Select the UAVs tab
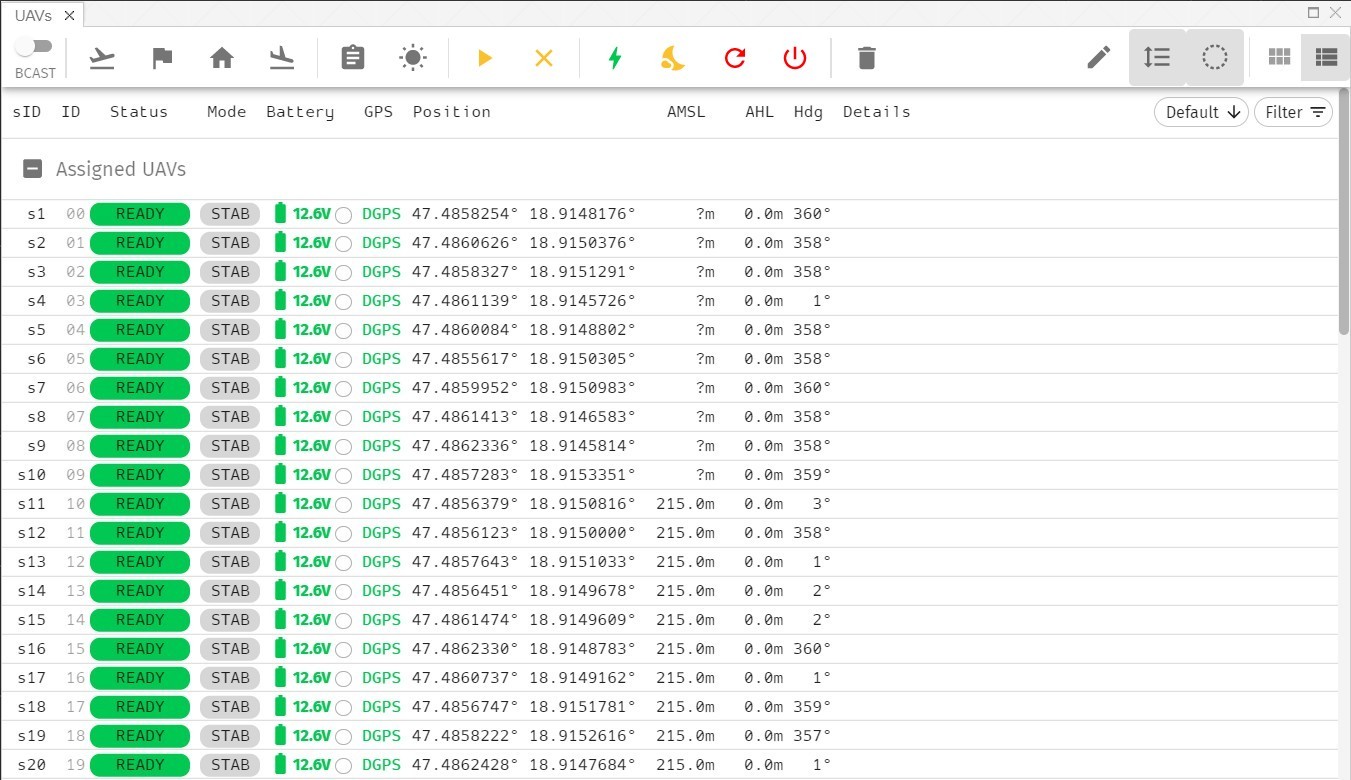This screenshot has height=780, width=1351. click(x=33, y=15)
